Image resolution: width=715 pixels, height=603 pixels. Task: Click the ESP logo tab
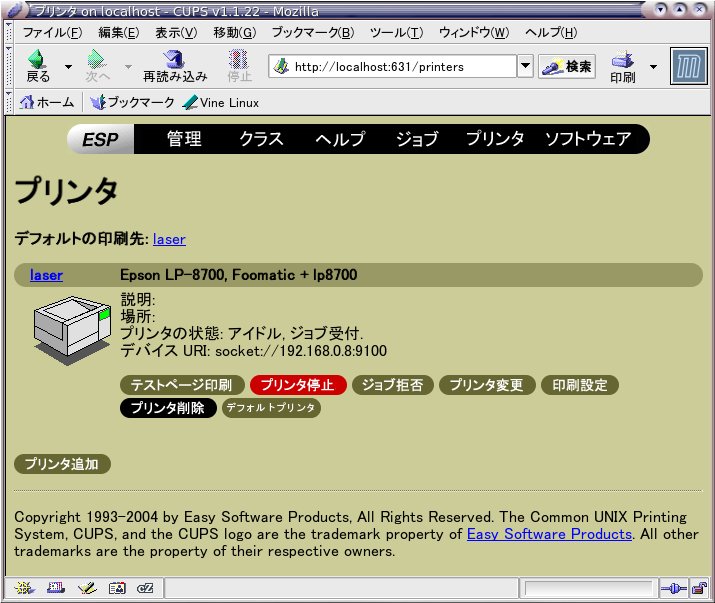click(x=100, y=139)
